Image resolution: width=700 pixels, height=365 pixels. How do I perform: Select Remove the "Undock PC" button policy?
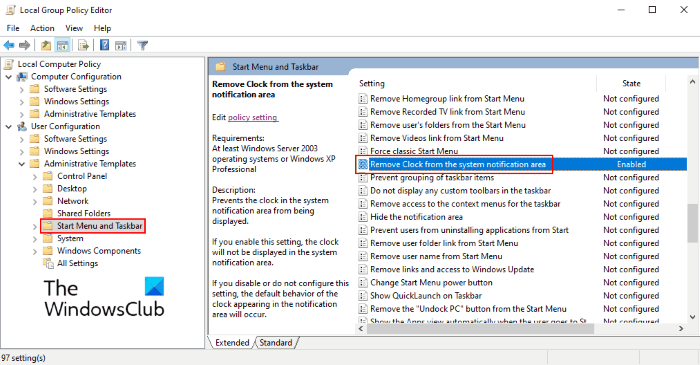coord(468,309)
